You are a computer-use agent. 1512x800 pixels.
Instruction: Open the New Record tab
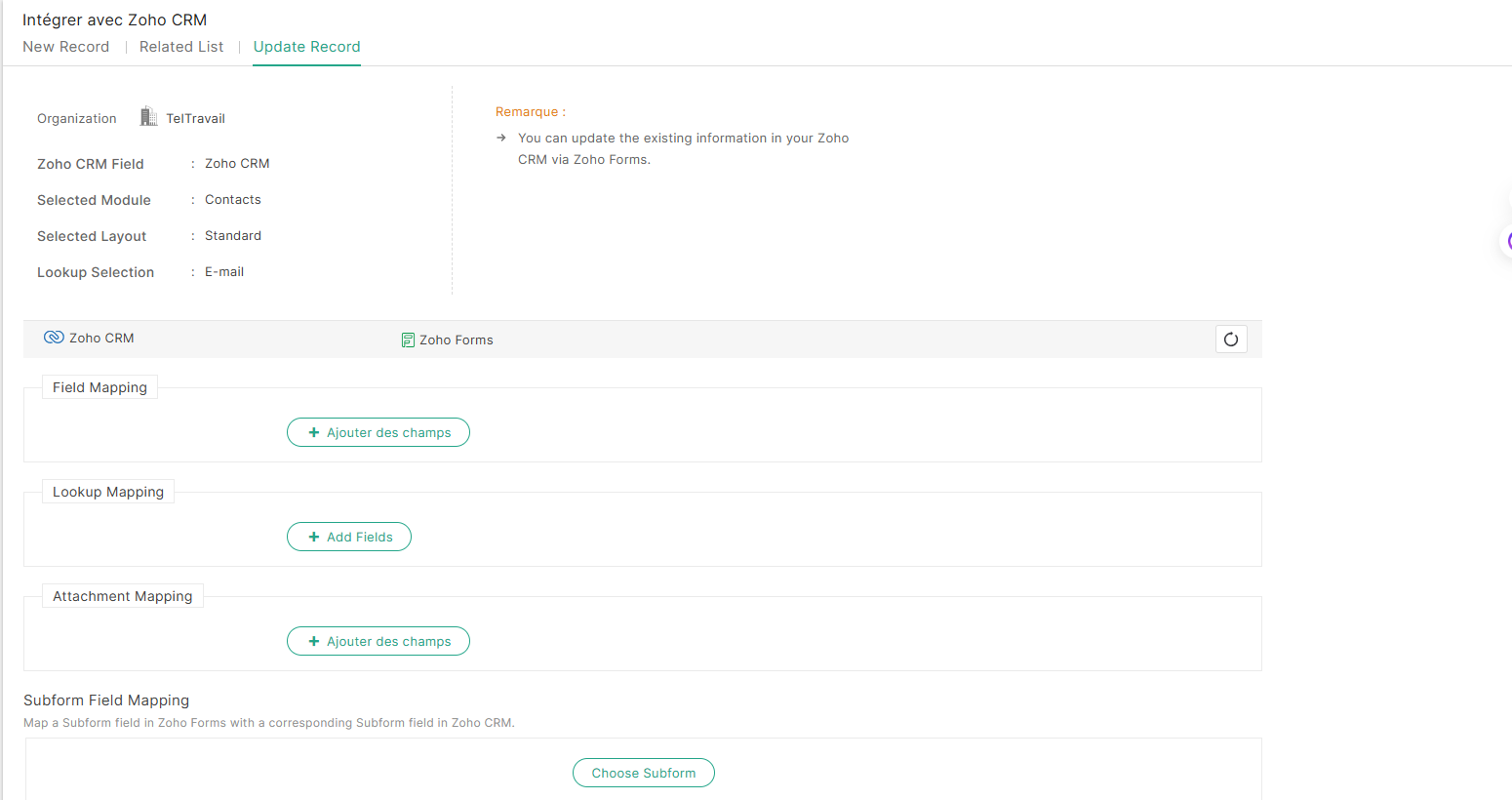tap(66, 47)
